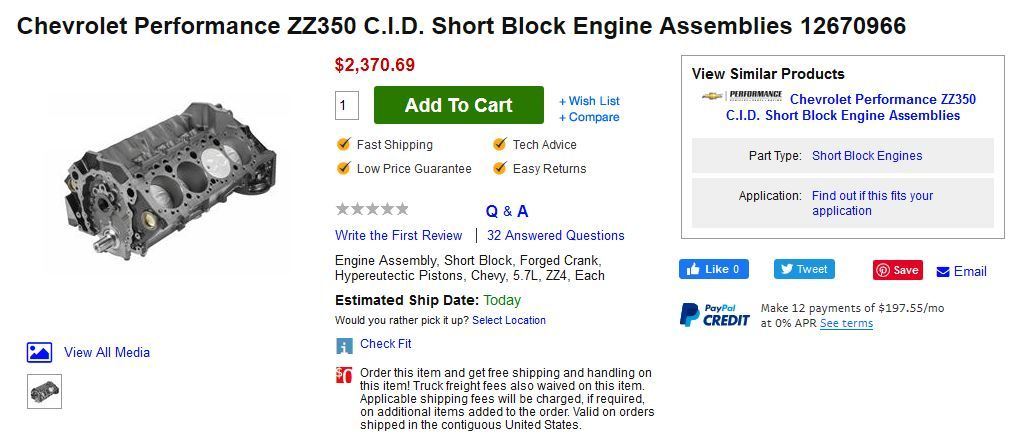
Task: Save the product with Pinterest button
Action: point(897,270)
